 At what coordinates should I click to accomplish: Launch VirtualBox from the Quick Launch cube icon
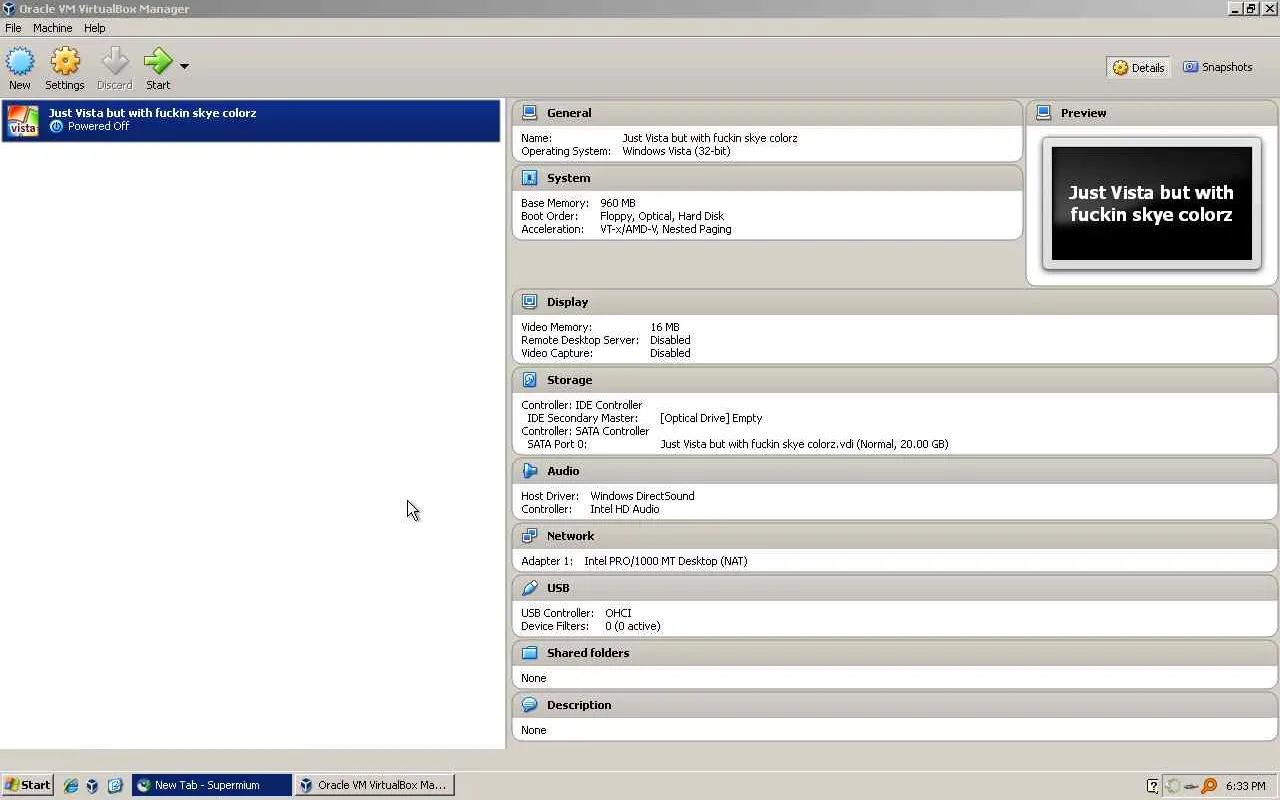(x=92, y=786)
